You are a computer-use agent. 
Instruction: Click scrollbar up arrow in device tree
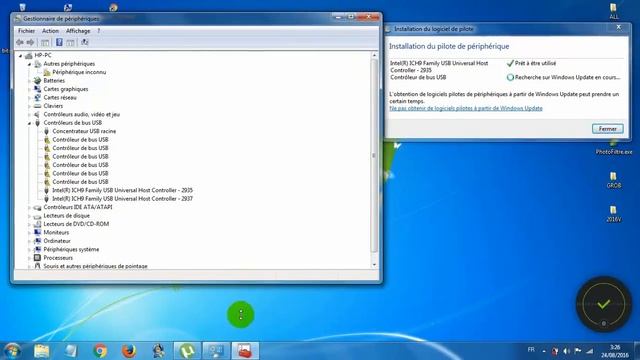[x=374, y=55]
